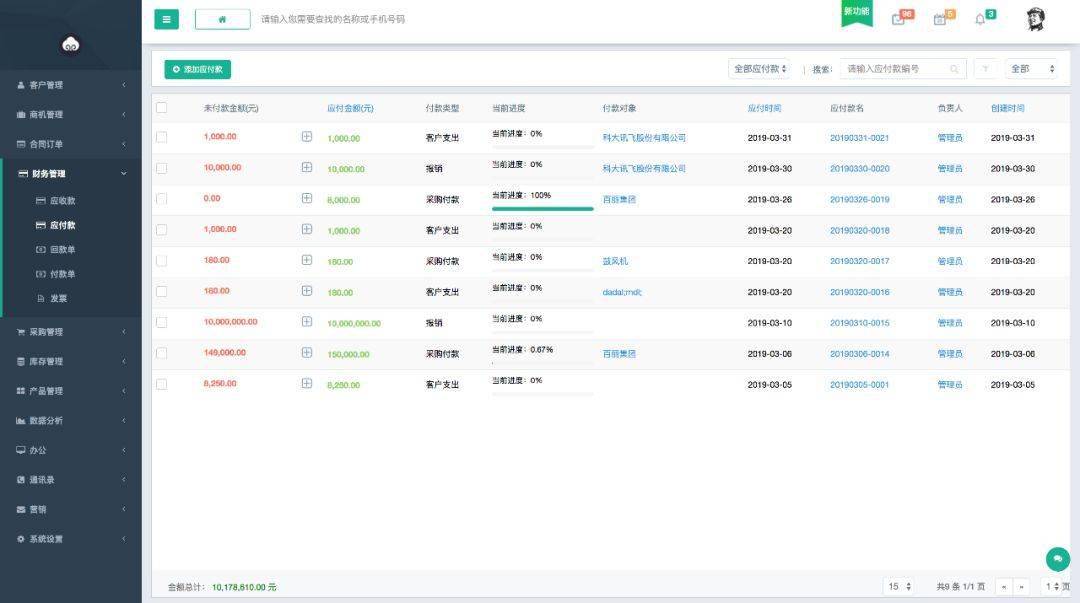Screen dimensions: 1080x603
Task: Change the page size dropdown showing 15
Action: point(899,586)
